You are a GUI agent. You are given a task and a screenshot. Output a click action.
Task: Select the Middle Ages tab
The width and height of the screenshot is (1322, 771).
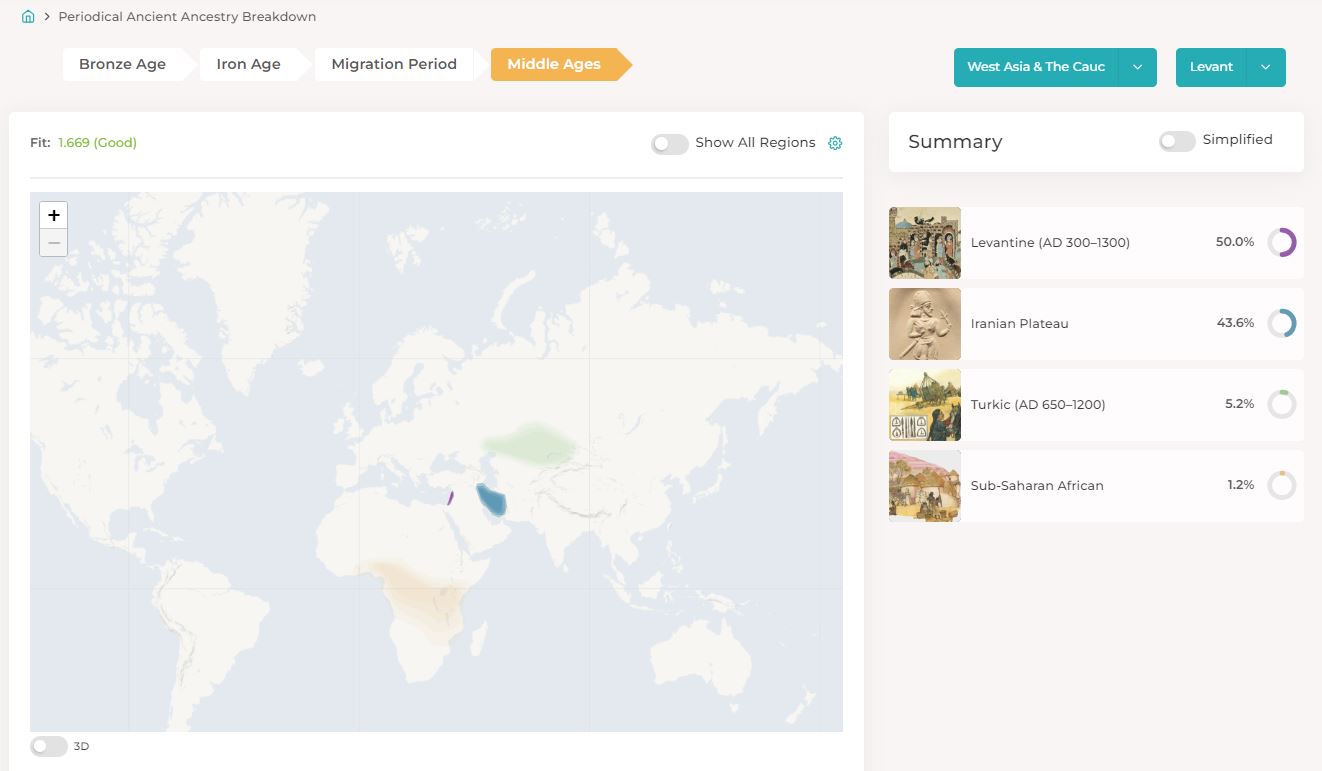pos(554,64)
